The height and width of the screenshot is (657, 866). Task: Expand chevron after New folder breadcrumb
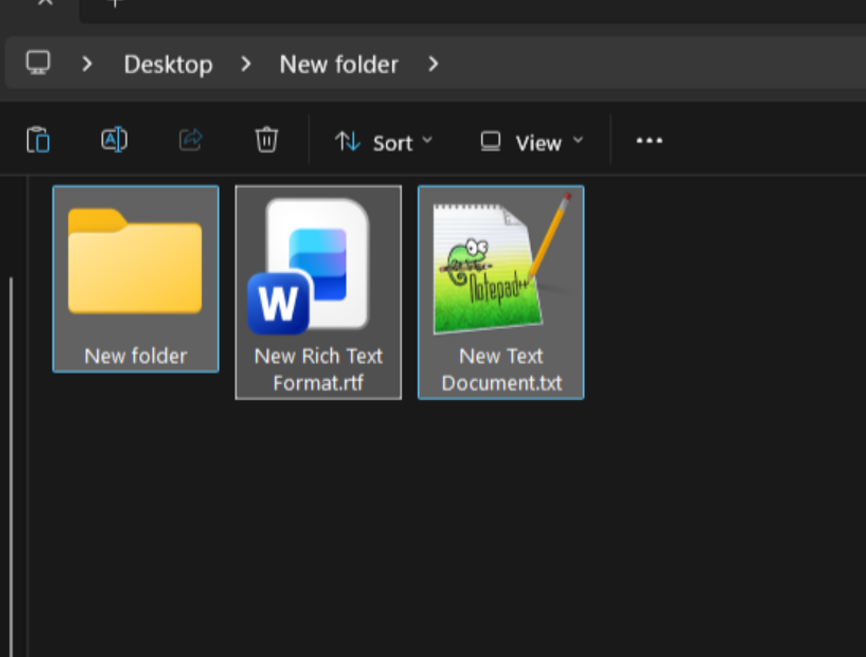pyautogui.click(x=434, y=64)
